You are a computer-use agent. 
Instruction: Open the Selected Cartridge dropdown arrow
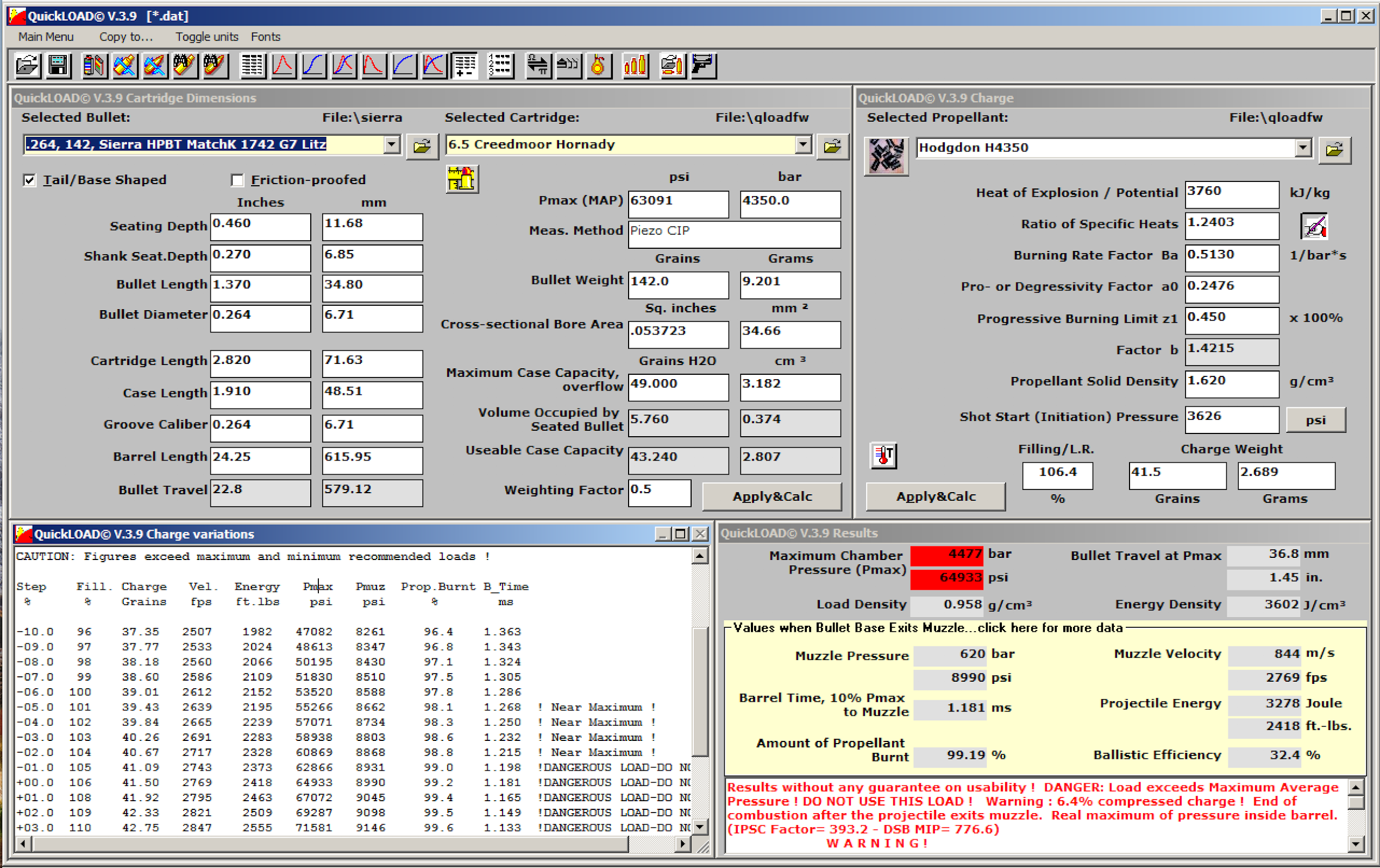(x=802, y=144)
